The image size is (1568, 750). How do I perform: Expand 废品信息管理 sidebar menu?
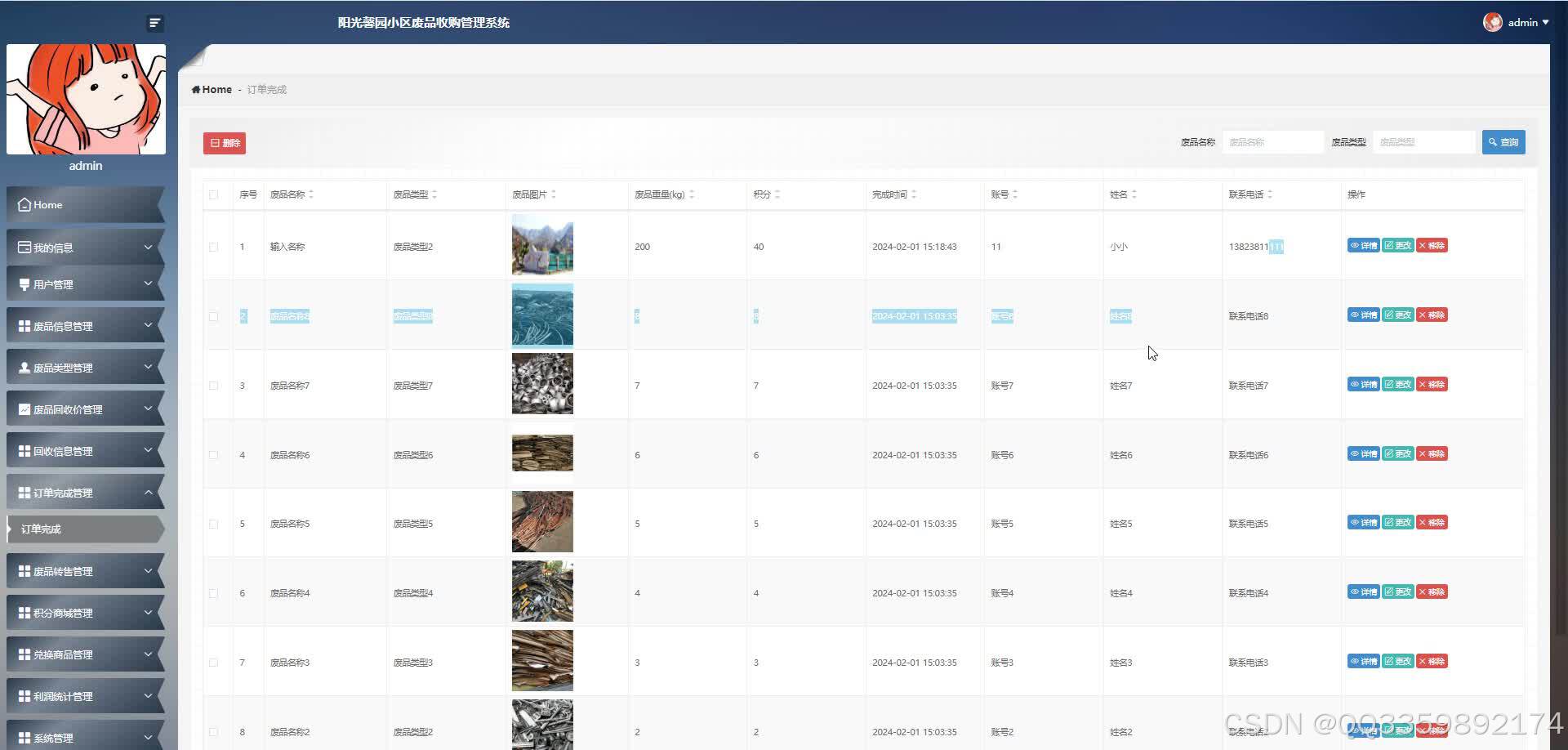(85, 326)
